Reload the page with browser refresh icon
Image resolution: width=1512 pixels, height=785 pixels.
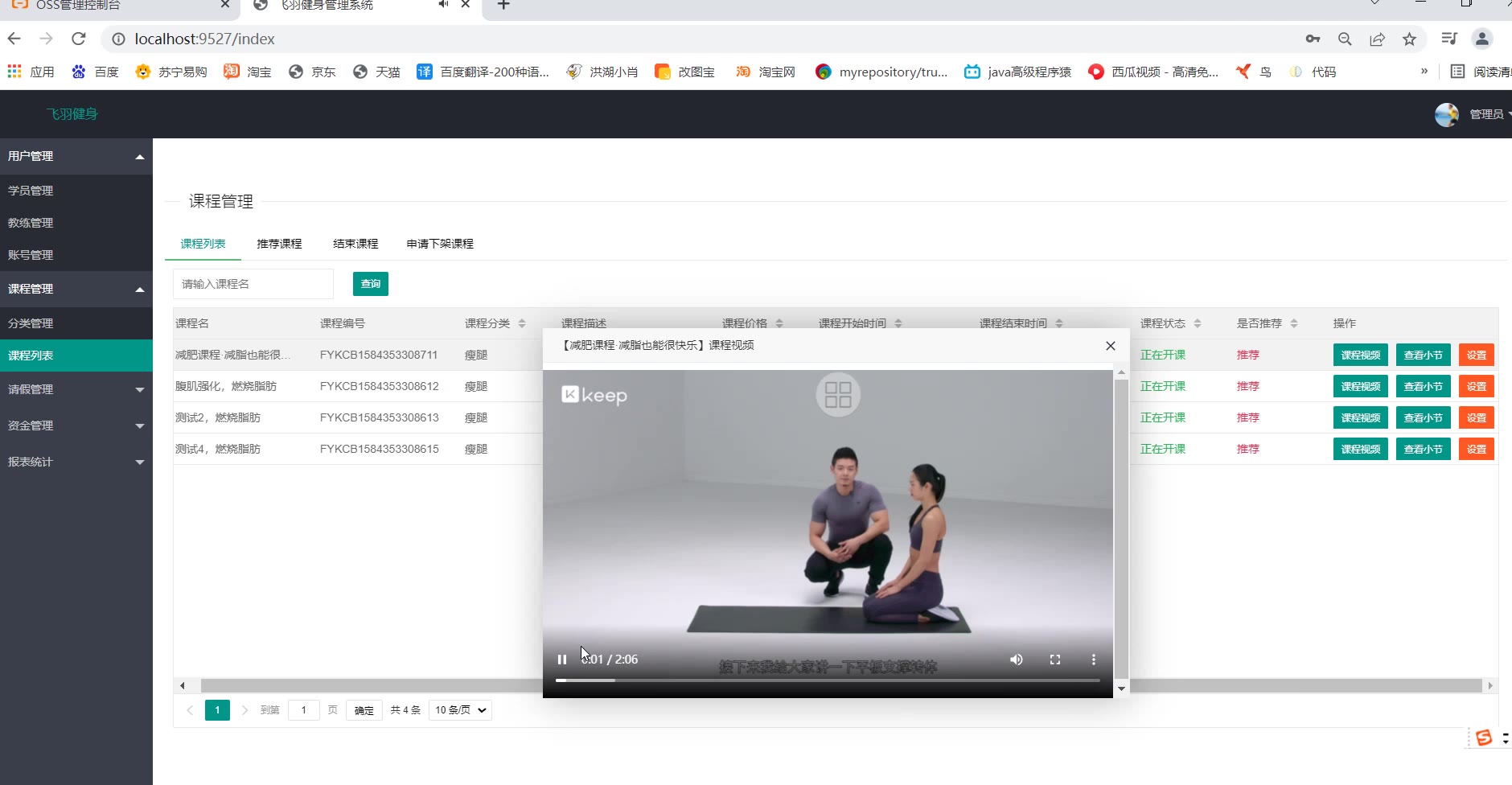coord(79,39)
